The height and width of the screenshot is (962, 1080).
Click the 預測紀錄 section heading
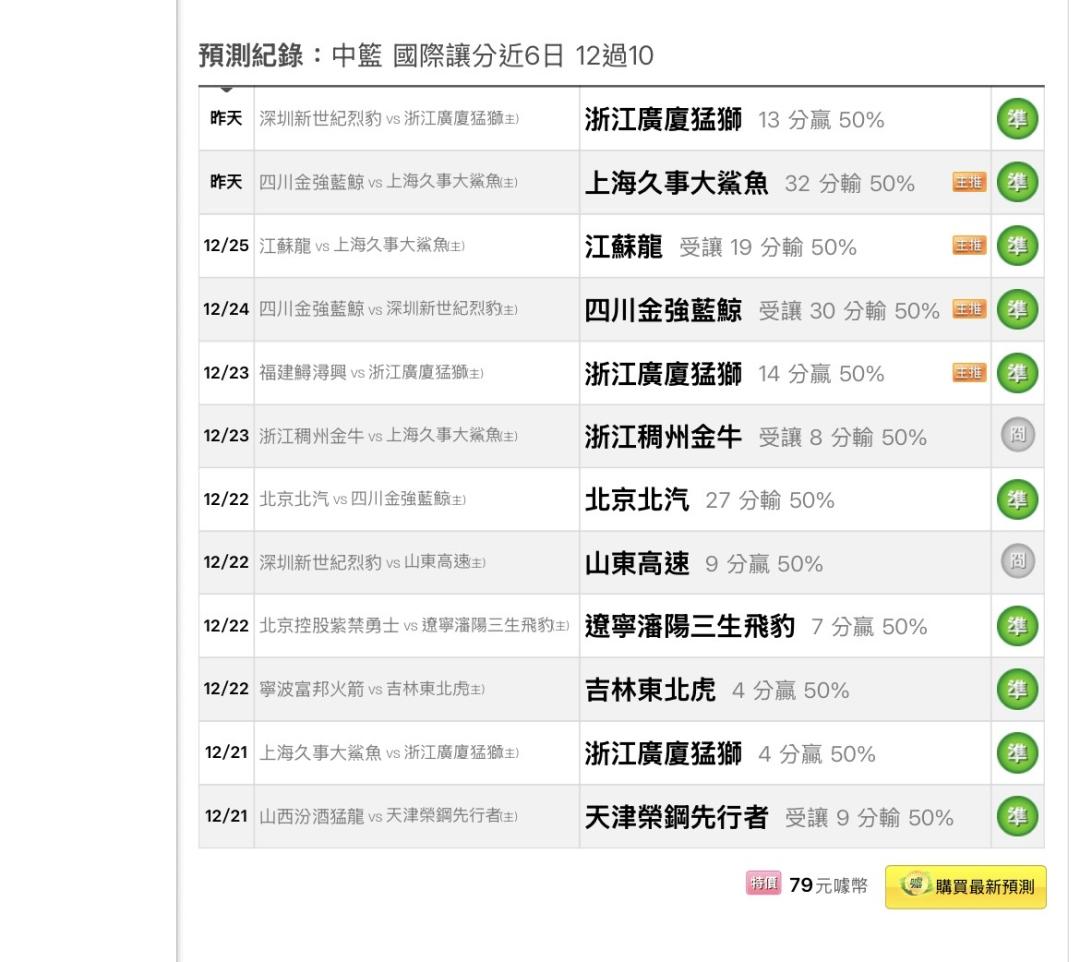pyautogui.click(x=260, y=56)
